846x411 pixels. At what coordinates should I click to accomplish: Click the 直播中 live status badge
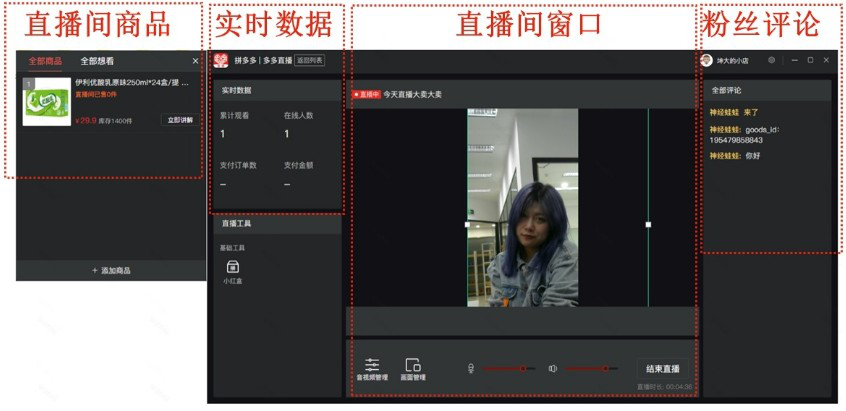tap(367, 94)
